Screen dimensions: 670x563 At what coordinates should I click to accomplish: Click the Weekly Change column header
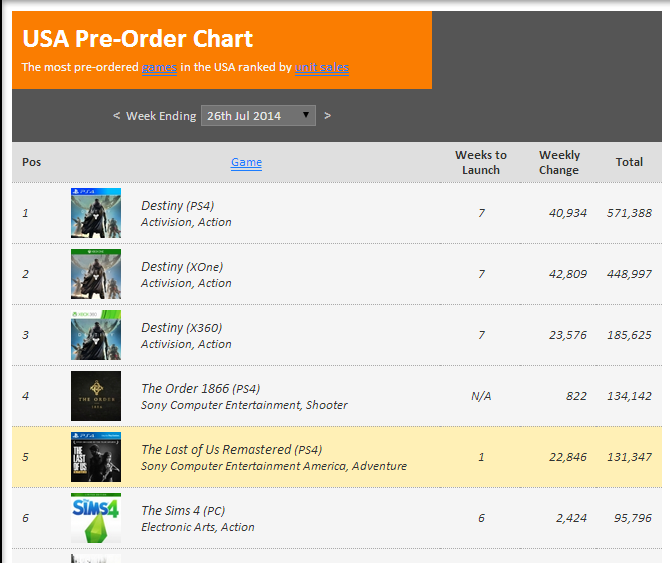(559, 162)
